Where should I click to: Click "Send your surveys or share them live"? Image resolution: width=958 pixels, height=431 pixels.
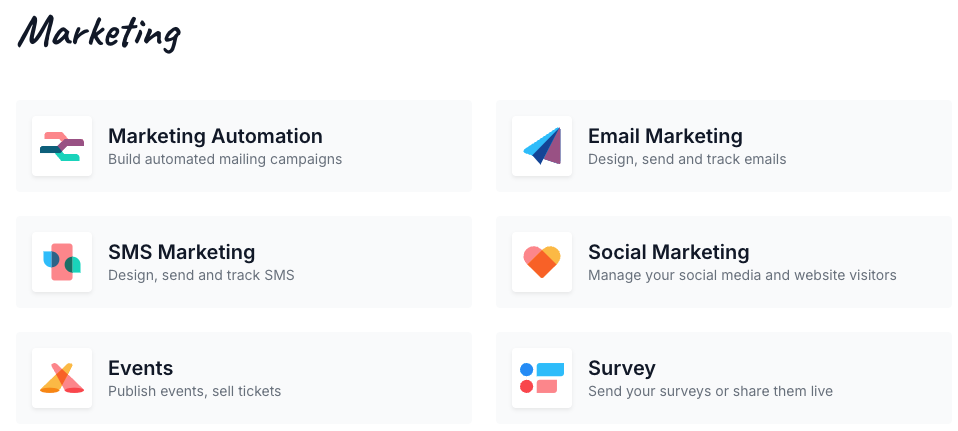(x=710, y=391)
